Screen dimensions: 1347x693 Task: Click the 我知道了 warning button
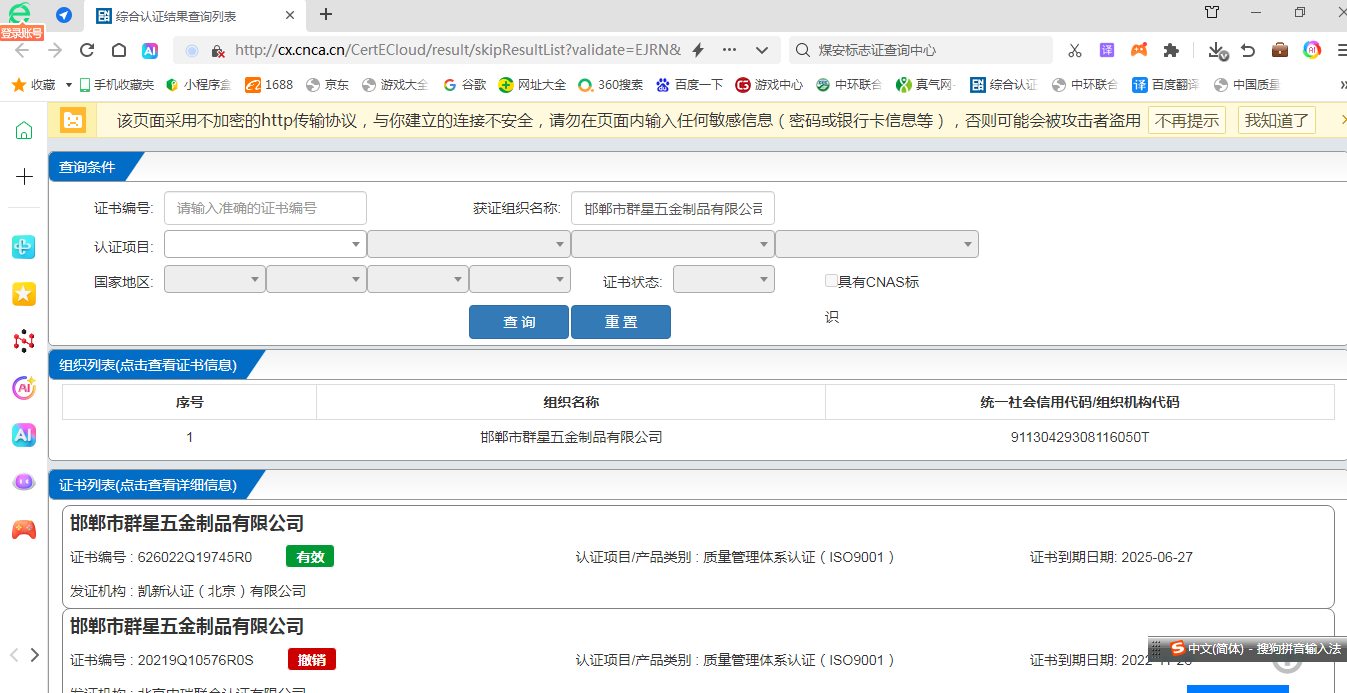coord(1277,120)
